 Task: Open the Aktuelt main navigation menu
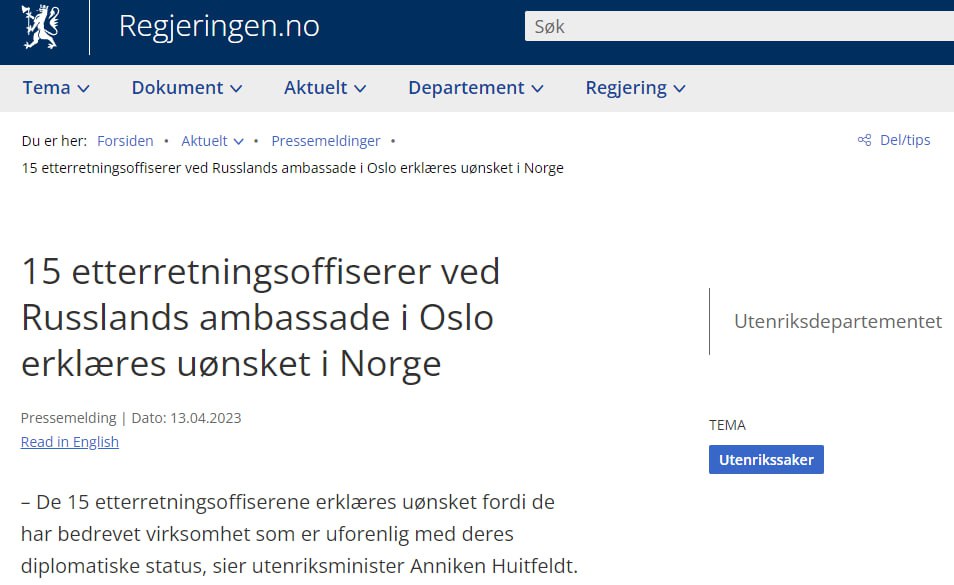pos(325,88)
